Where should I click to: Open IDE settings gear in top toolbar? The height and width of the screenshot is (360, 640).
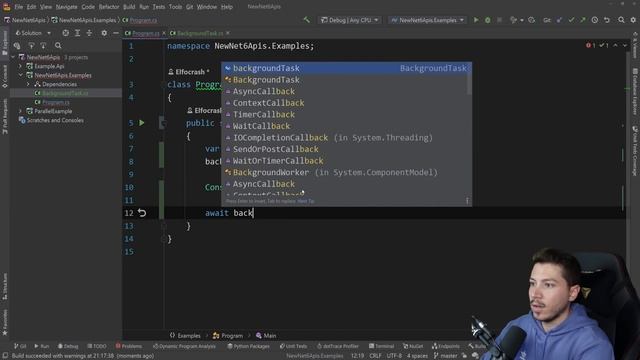tap(633, 20)
